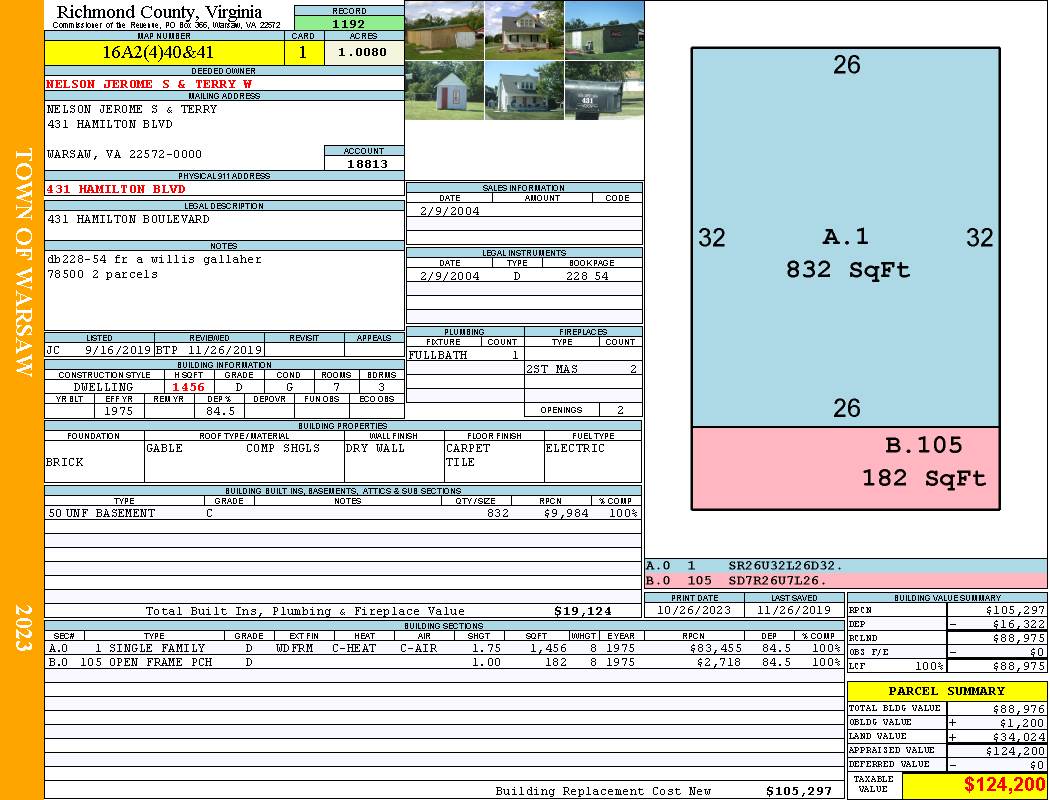Image resolution: width=1050 pixels, height=800 pixels.
Task: Select the small blue shed with red door photo
Action: [444, 90]
